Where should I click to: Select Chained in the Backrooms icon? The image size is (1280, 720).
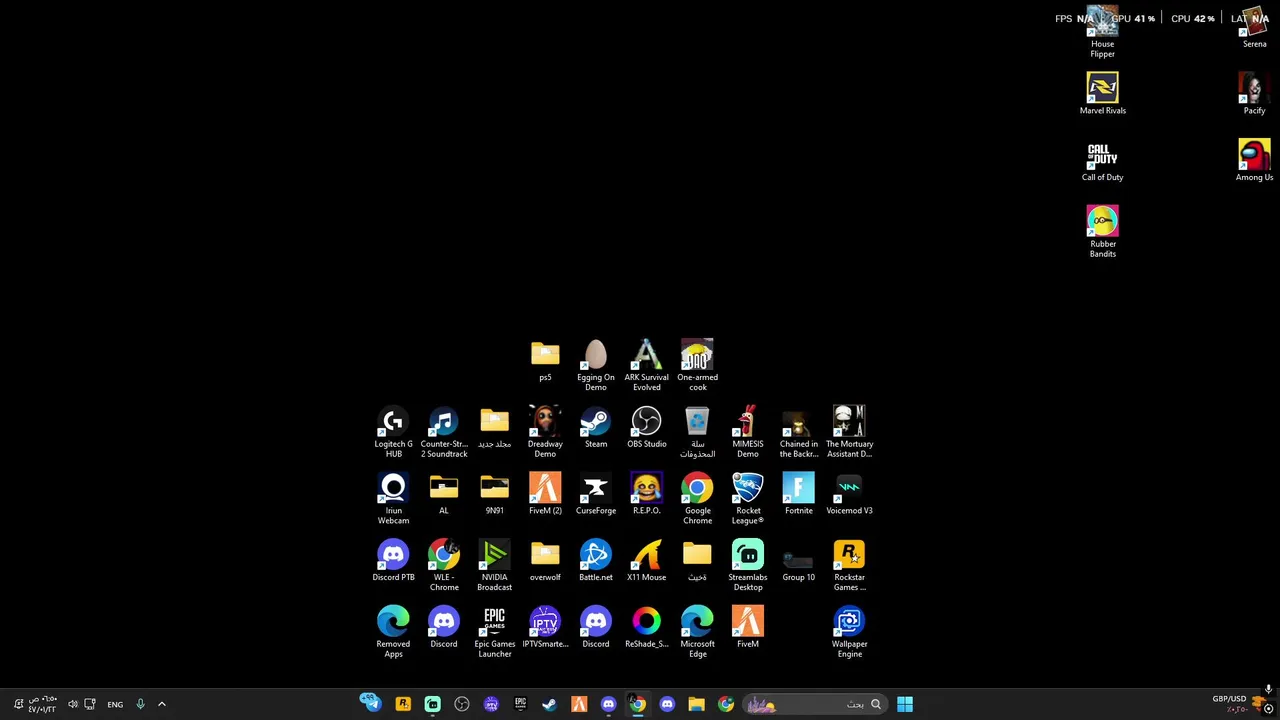pyautogui.click(x=798, y=432)
